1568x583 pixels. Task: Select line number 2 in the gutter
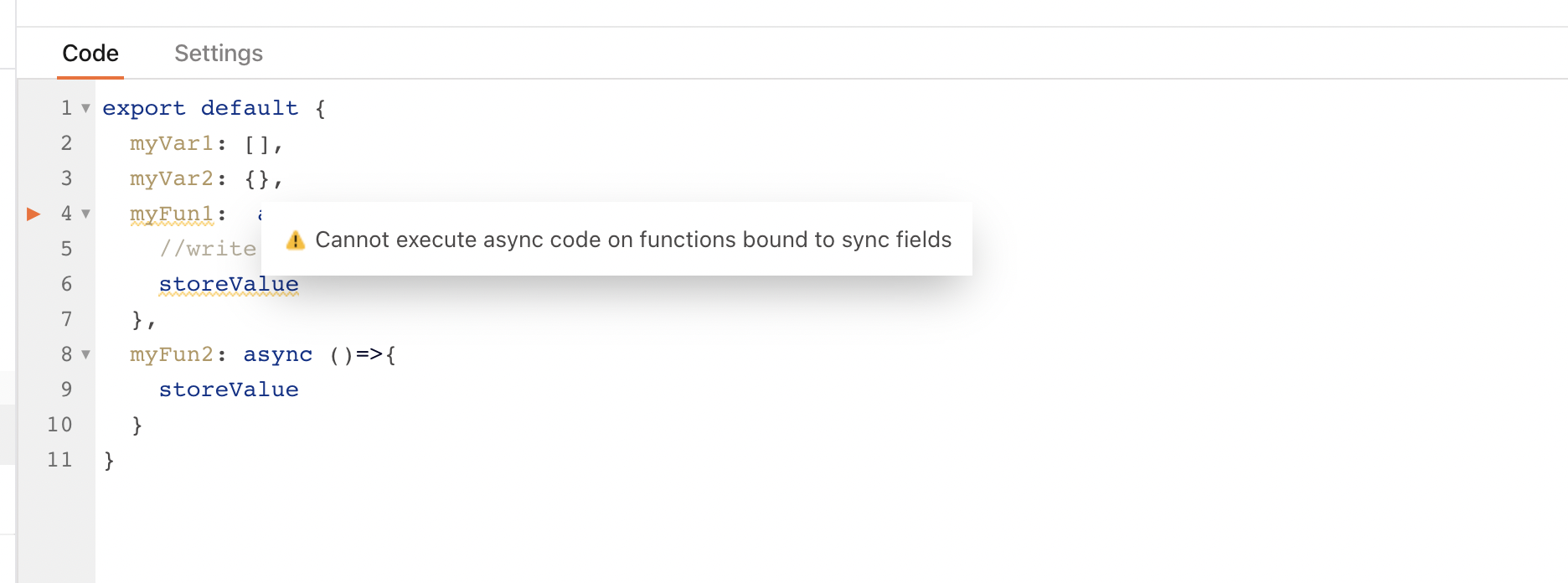66,143
